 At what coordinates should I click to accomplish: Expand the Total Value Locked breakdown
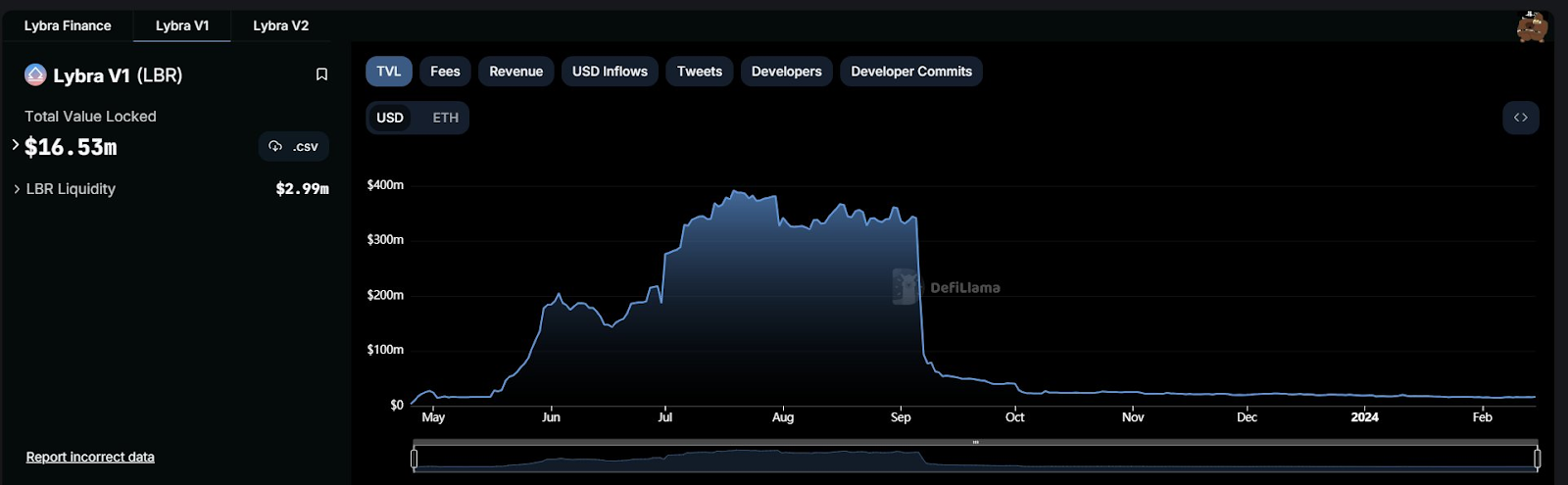pos(16,144)
